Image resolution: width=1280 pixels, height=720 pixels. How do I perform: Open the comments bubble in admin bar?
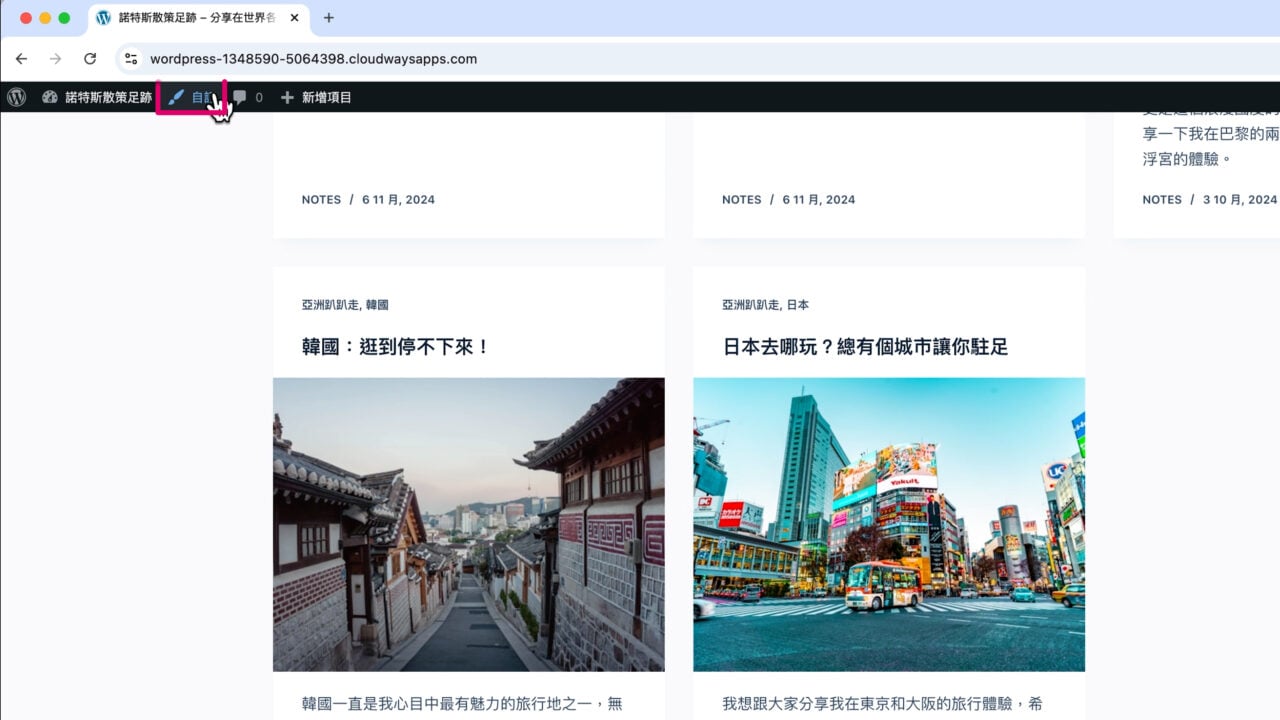pyautogui.click(x=241, y=97)
